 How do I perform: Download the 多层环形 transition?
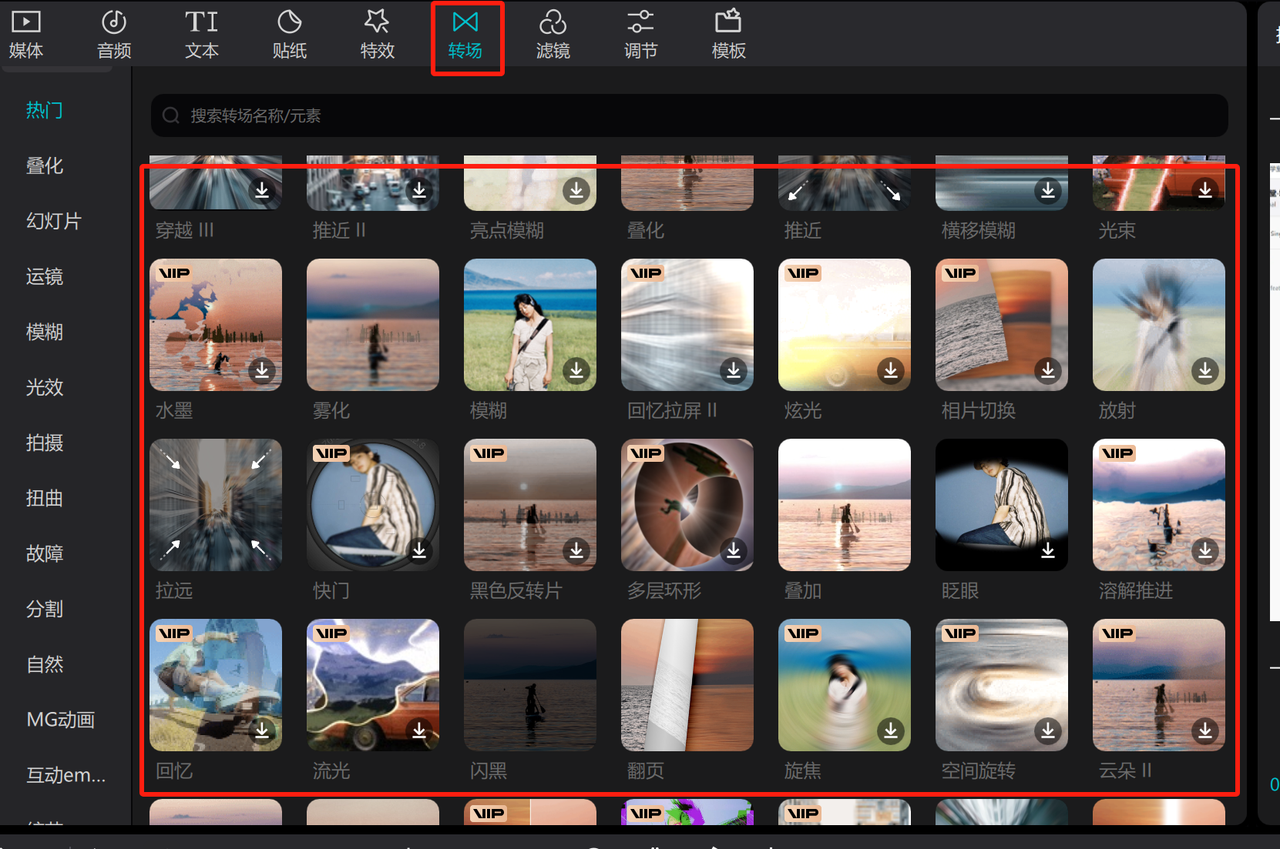point(734,550)
